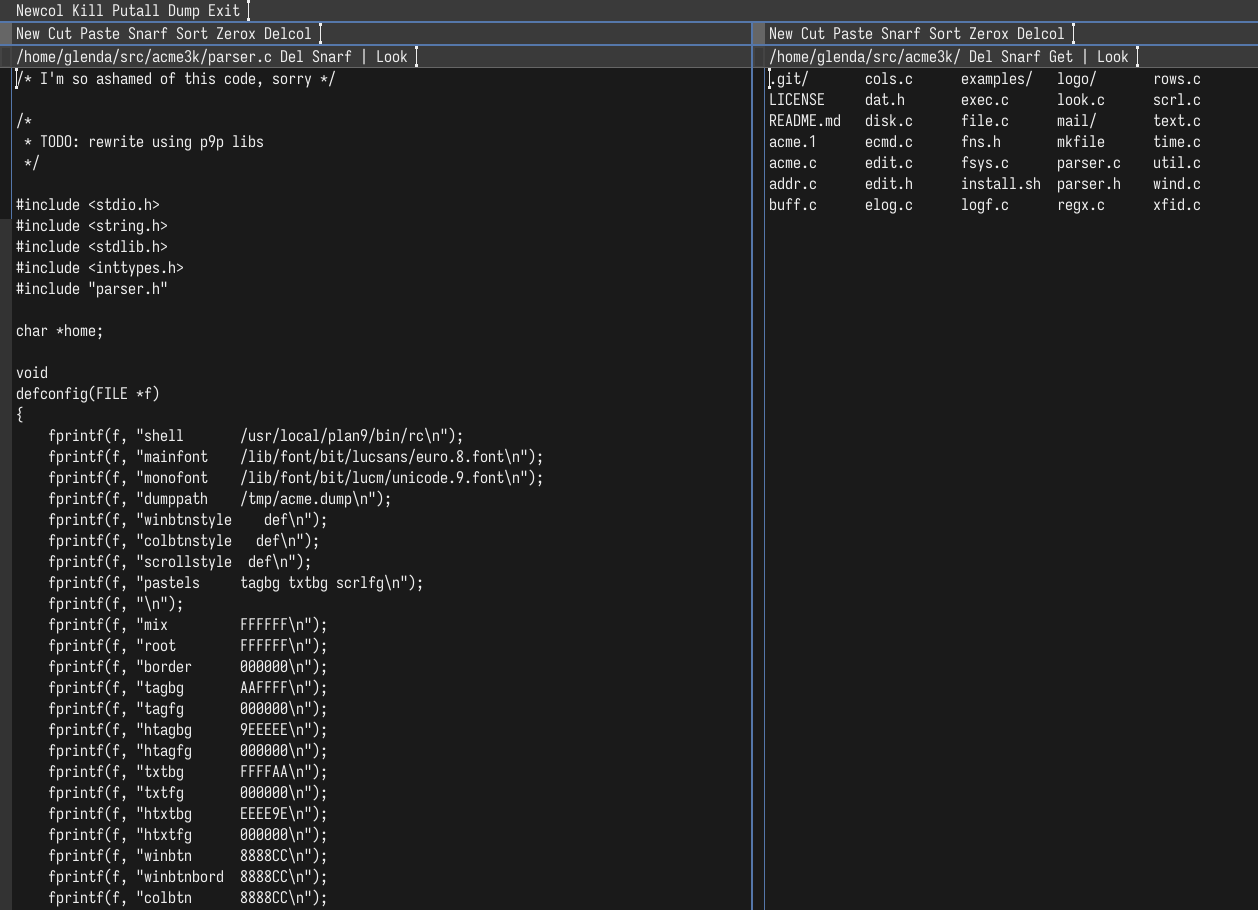The image size is (1258, 910).
Task: Click Snarf in the parser.c window tag
Action: point(332,57)
